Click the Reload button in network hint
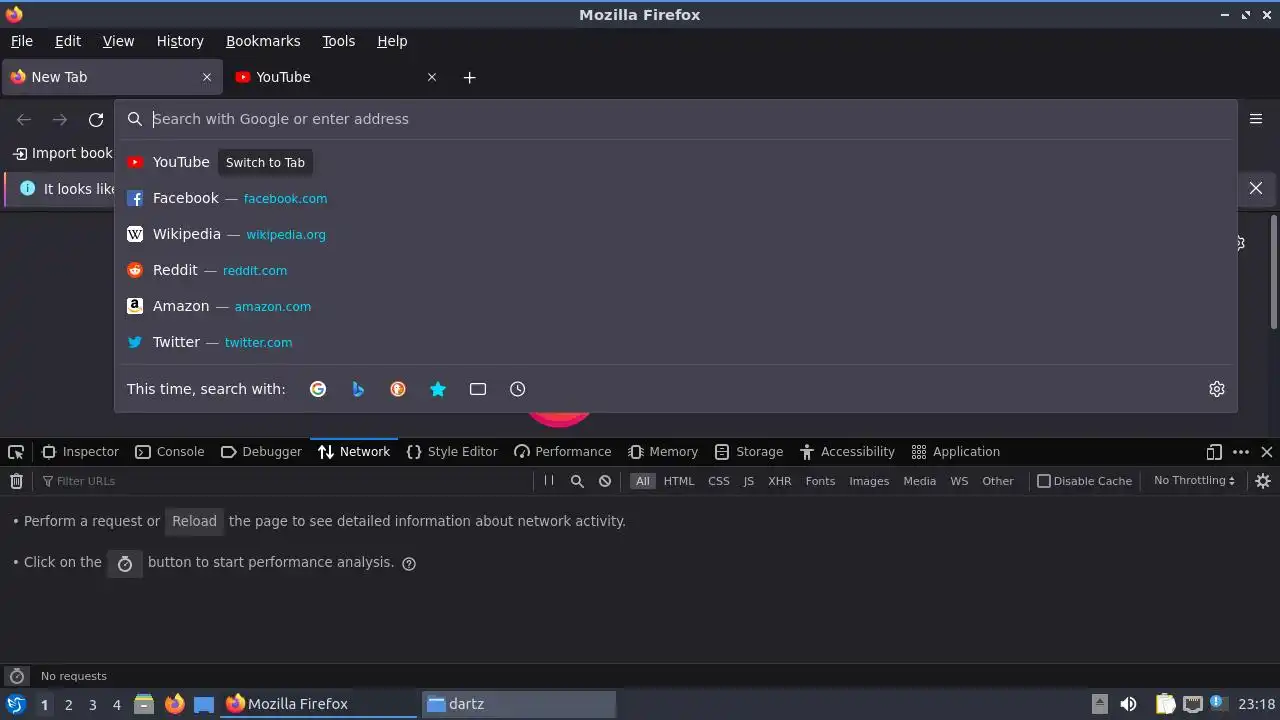 194,521
